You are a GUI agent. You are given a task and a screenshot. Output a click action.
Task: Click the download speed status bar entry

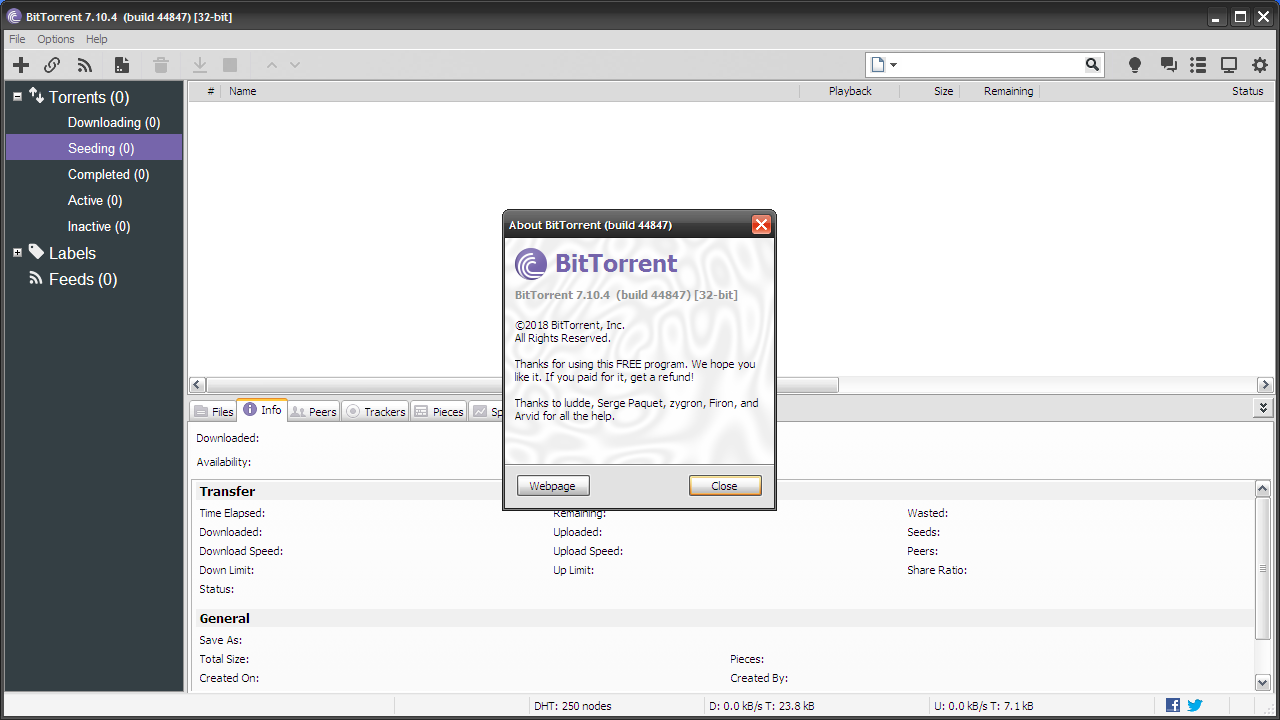click(x=762, y=706)
